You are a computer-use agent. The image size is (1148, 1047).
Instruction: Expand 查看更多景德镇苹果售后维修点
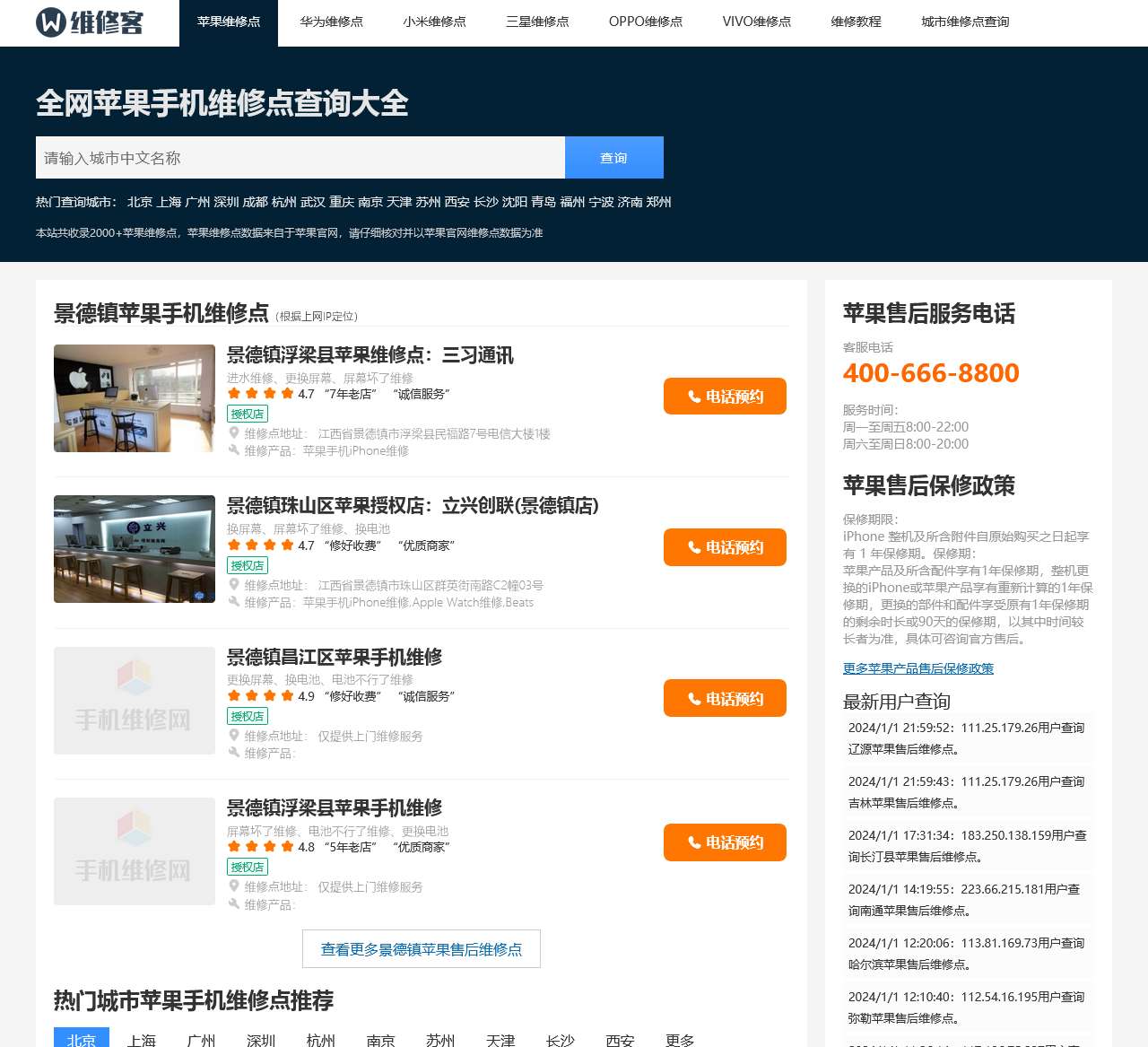(x=421, y=948)
